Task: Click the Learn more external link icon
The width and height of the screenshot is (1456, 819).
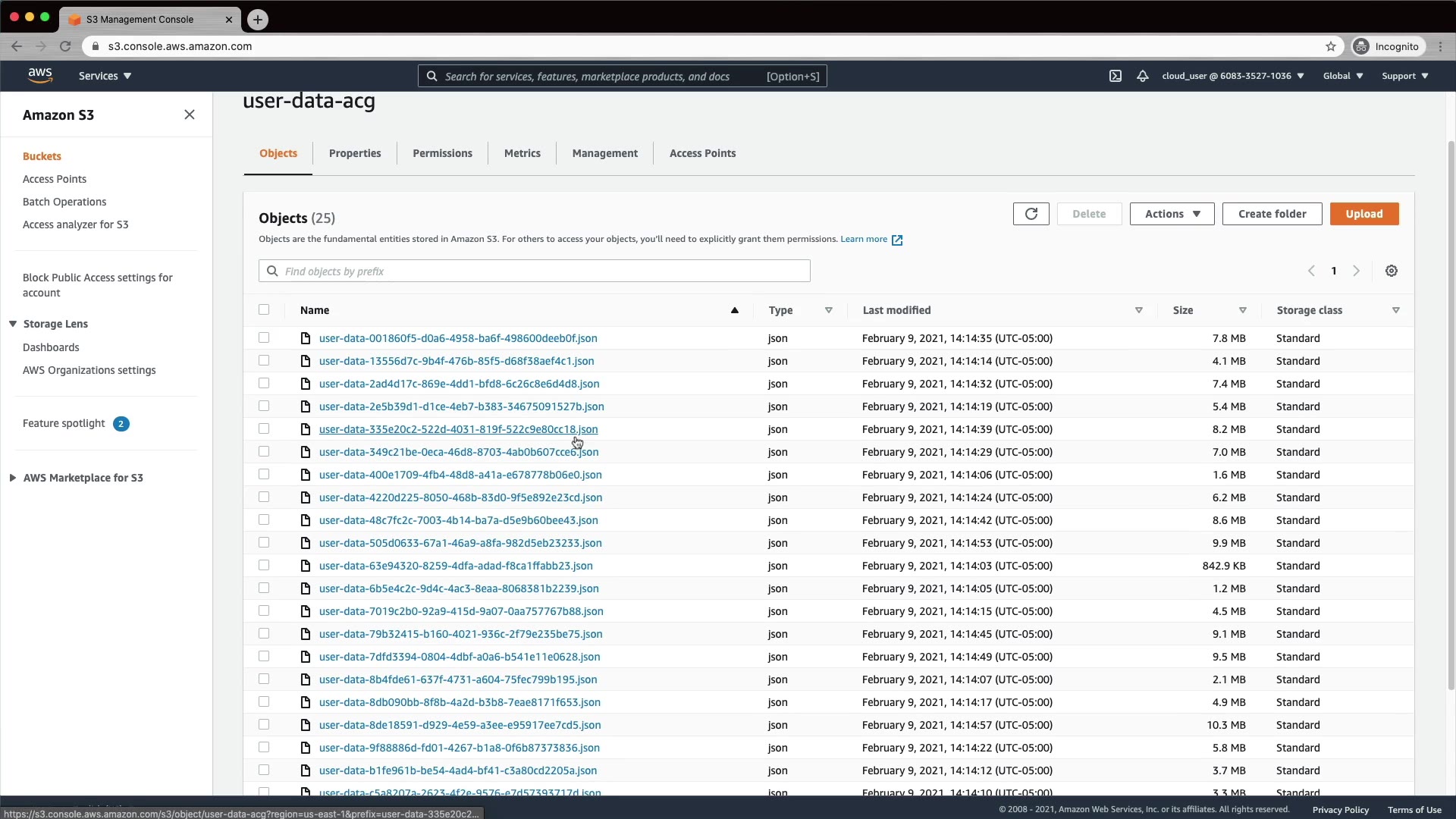Action: 897,240
